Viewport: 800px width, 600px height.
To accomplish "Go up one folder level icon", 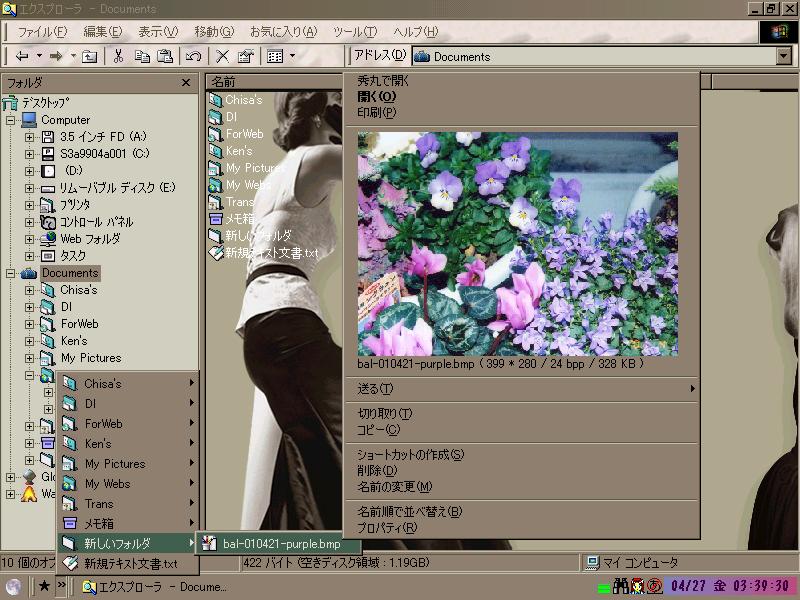I will (89, 56).
